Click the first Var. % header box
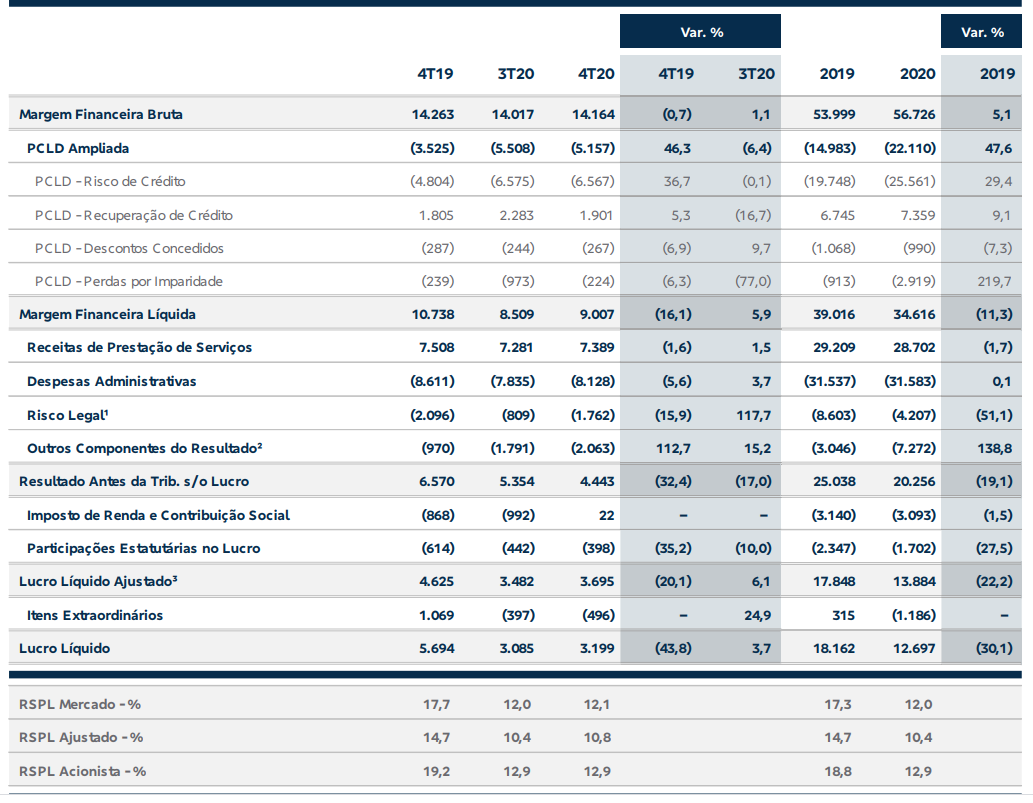This screenshot has height=803, width=1033. coord(700,31)
